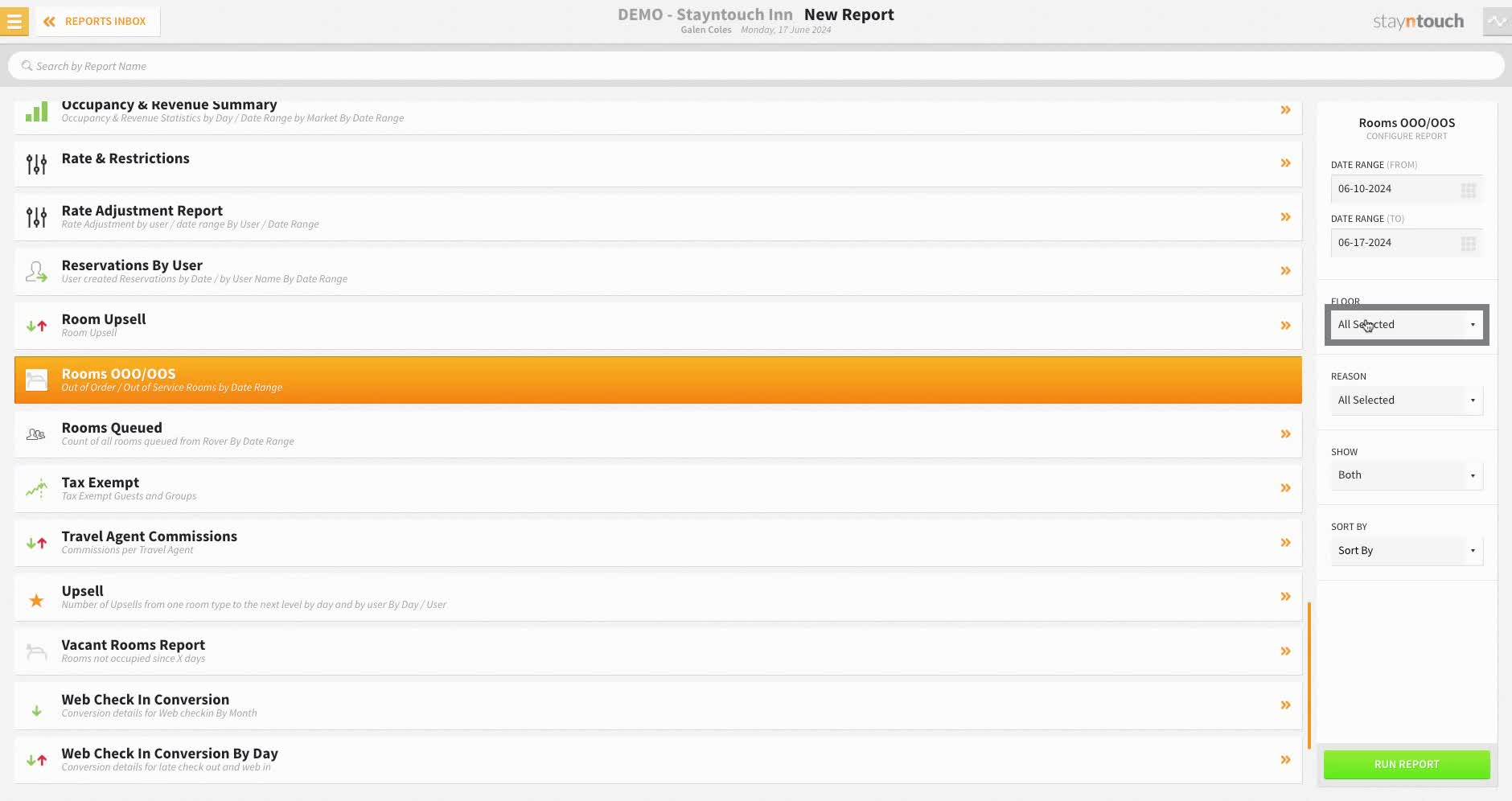1512x801 pixels.
Task: Click the search magnifier icon
Action: (27, 66)
